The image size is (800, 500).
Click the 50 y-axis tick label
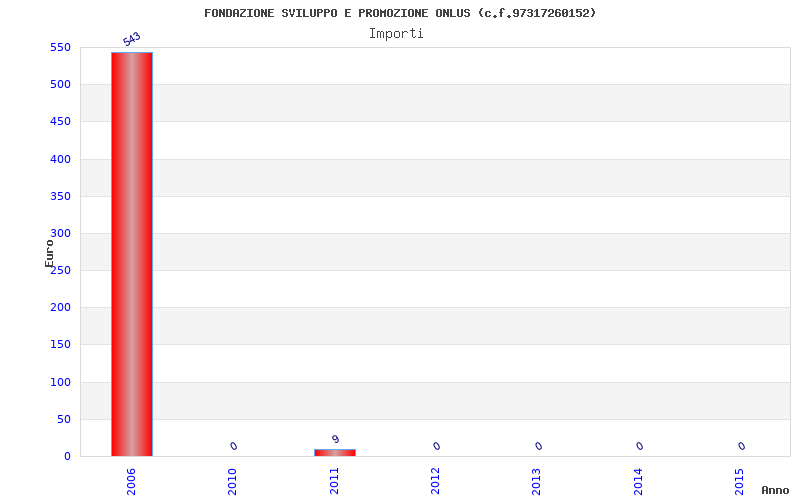64,419
